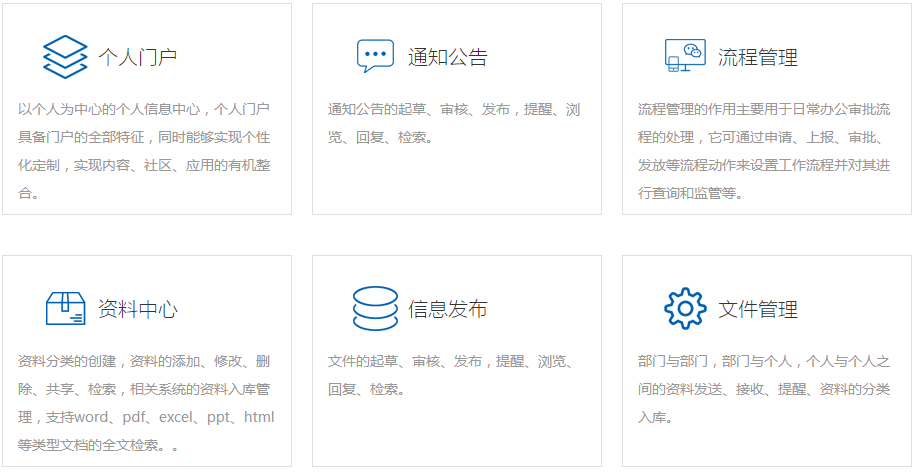Click the stacked layers icon for 个人门户
The width and height of the screenshot is (924, 474).
tap(65, 56)
